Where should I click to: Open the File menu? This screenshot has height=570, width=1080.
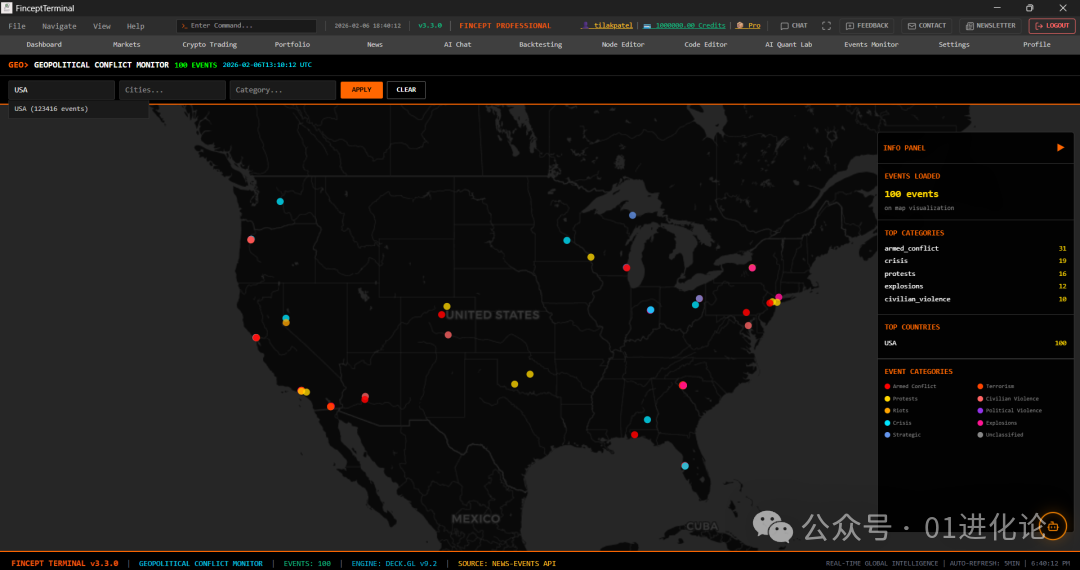click(x=17, y=26)
